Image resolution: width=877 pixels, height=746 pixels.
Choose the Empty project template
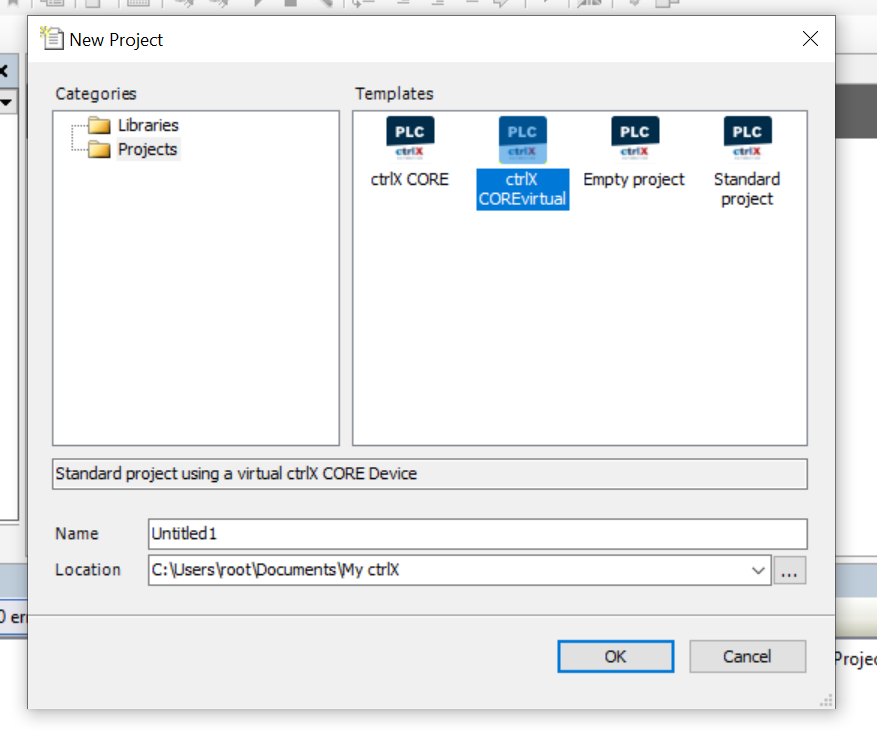tap(634, 153)
